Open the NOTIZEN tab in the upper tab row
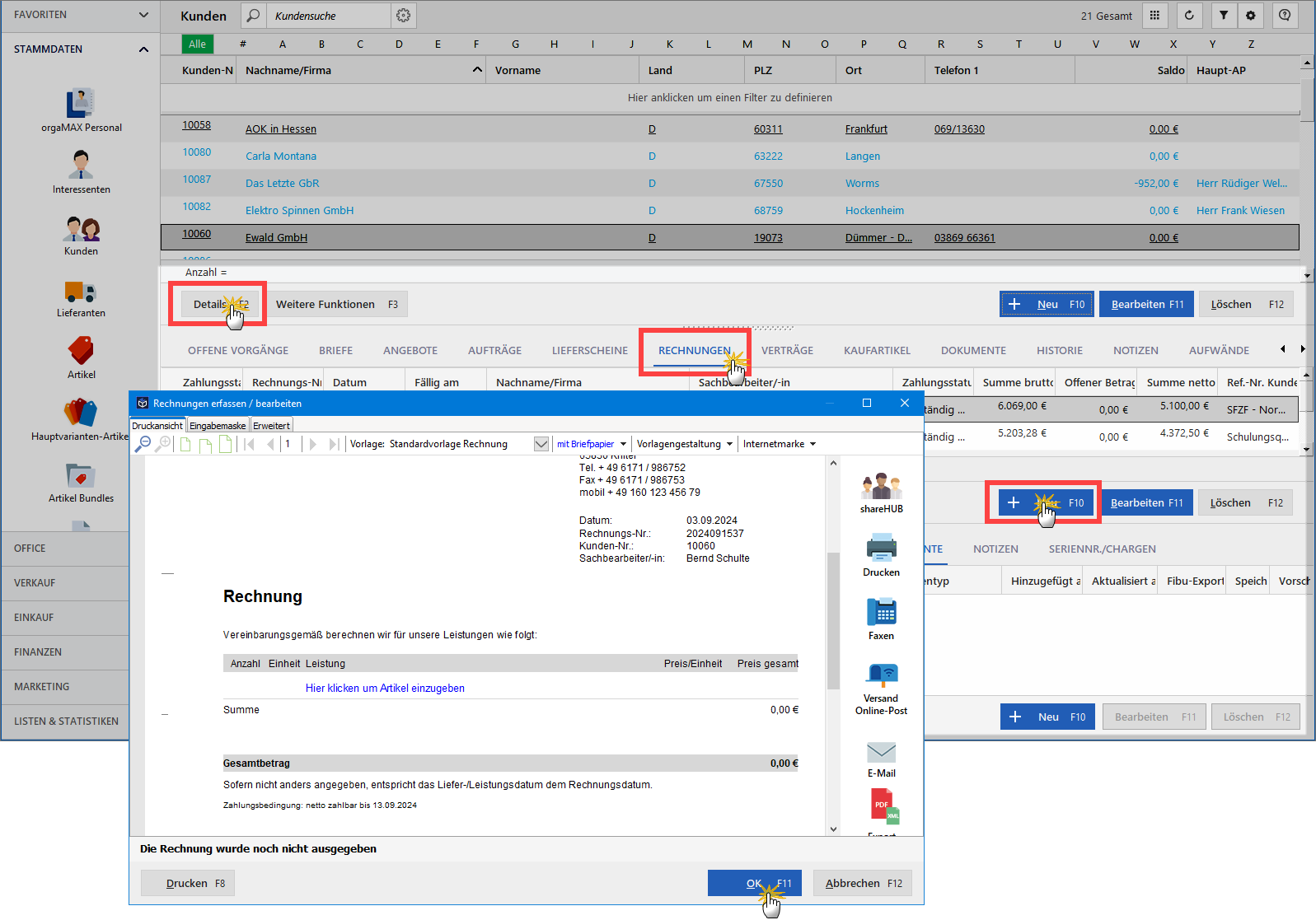Viewport: 1316px width, 920px height. tap(1136, 350)
